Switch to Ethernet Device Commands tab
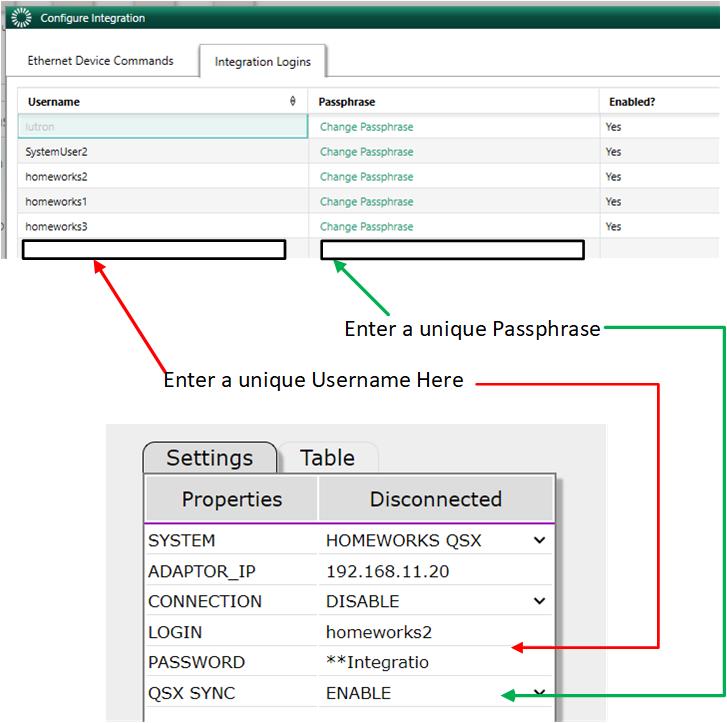The height and width of the screenshot is (723, 727). click(x=100, y=61)
